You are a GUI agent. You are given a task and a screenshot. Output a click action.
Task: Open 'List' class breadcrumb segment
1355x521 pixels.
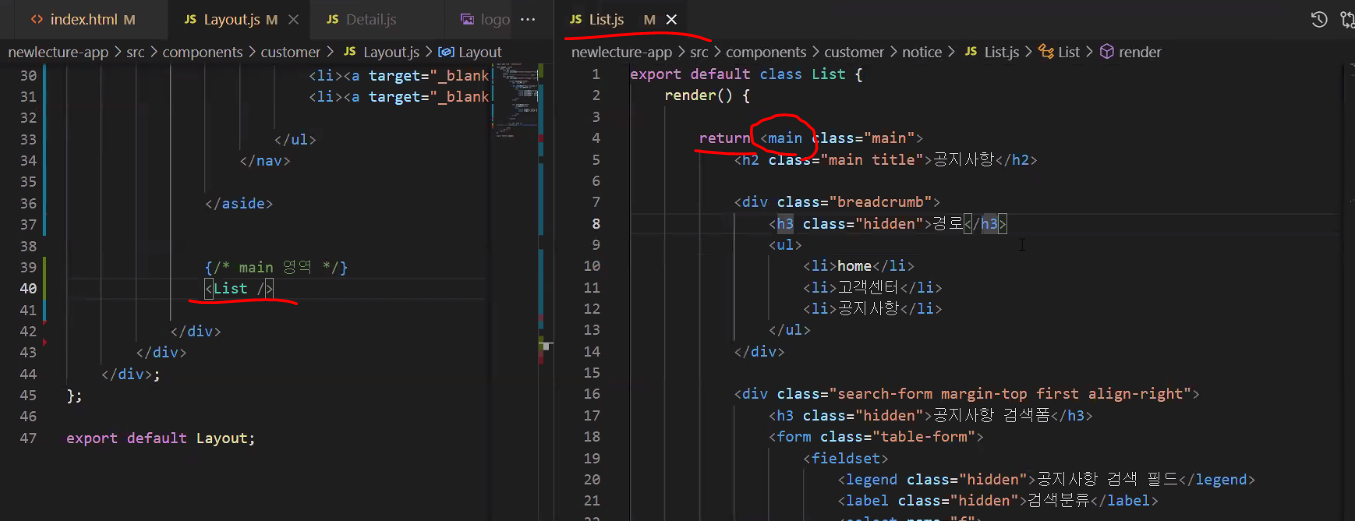click(1069, 52)
